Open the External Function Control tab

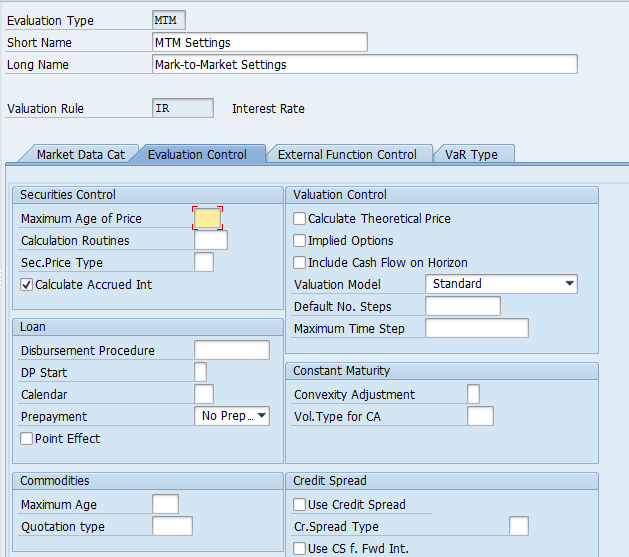click(x=347, y=154)
